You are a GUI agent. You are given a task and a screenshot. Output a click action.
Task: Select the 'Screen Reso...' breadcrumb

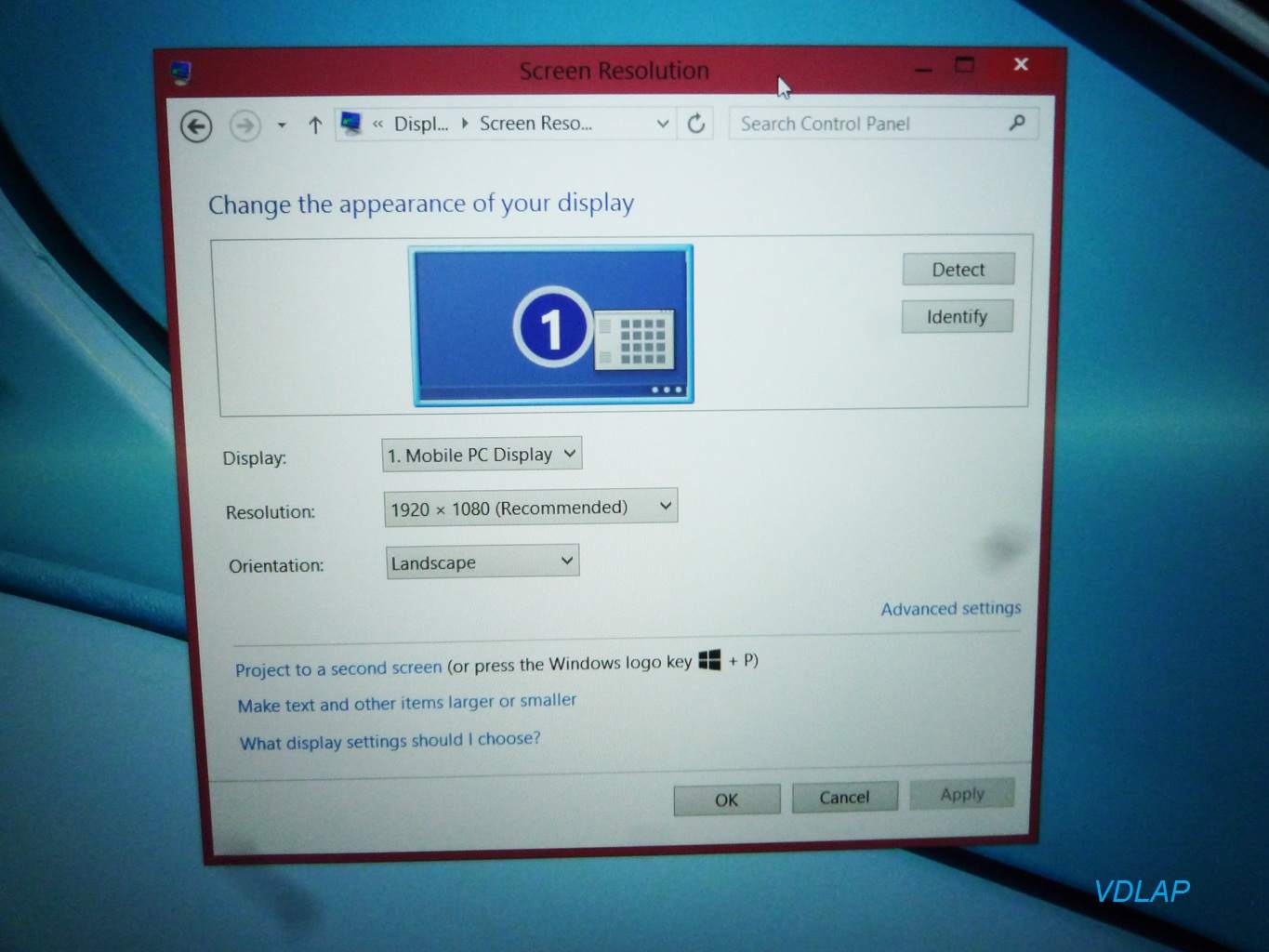pyautogui.click(x=535, y=123)
